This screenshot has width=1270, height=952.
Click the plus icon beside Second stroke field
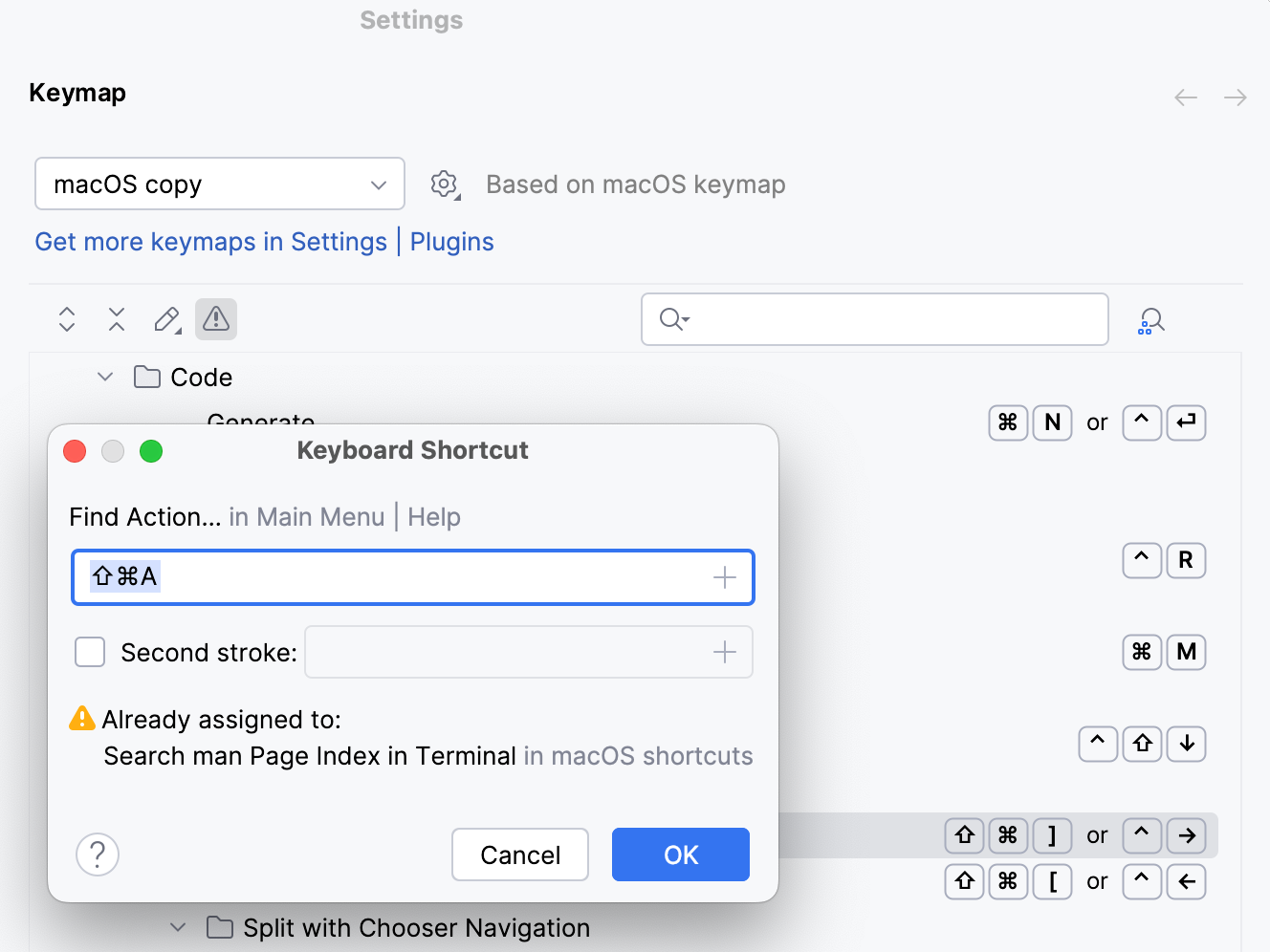tap(725, 652)
